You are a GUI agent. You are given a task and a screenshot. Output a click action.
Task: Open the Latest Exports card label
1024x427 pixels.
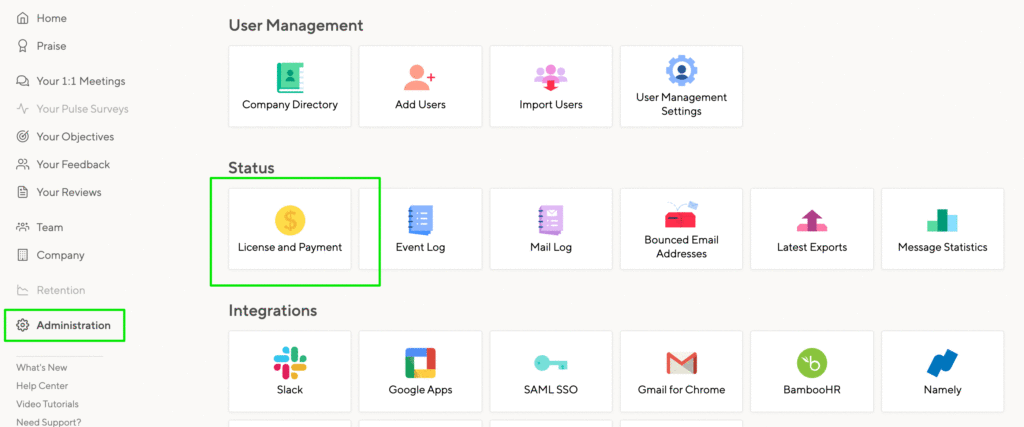tap(812, 247)
